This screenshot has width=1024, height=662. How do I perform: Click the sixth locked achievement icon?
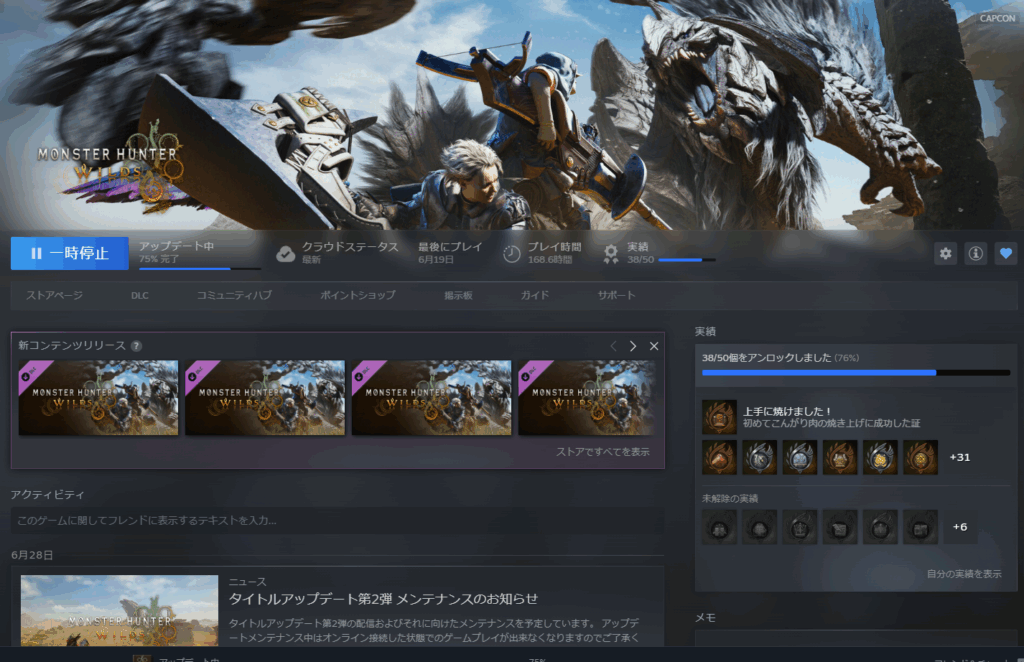[921, 527]
